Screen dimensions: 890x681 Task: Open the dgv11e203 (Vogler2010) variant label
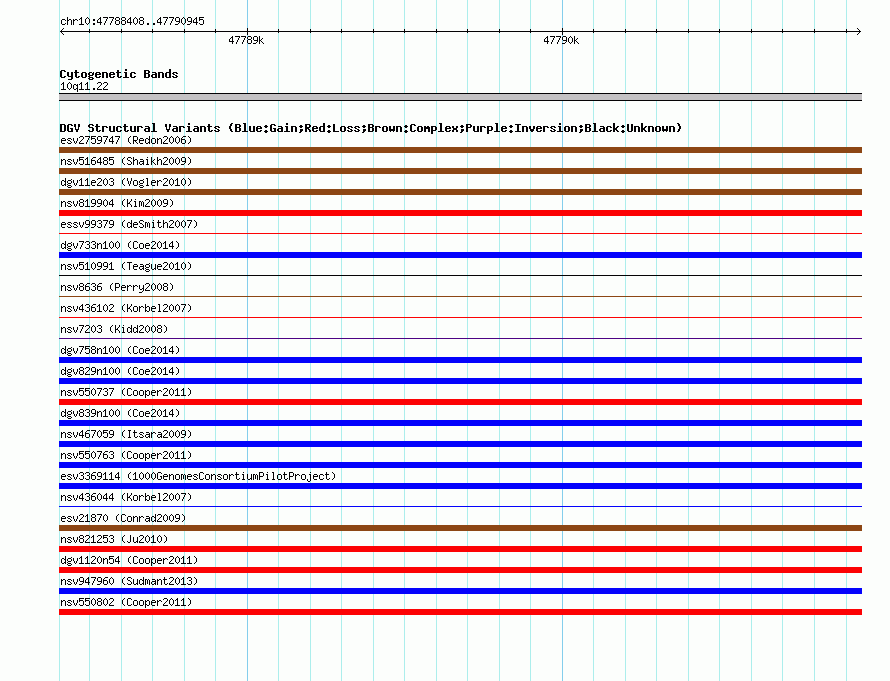pyautogui.click(x=126, y=182)
